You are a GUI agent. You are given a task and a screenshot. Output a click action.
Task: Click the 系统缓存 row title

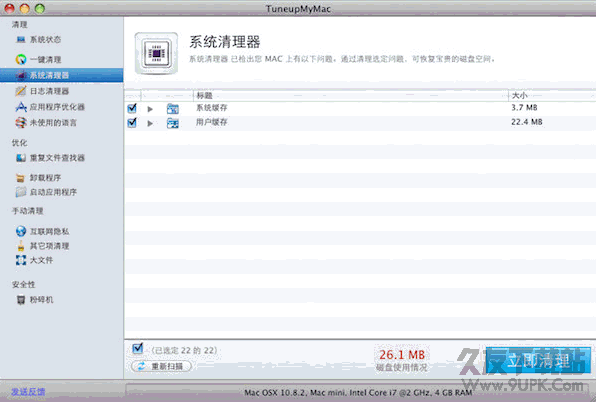[212, 108]
